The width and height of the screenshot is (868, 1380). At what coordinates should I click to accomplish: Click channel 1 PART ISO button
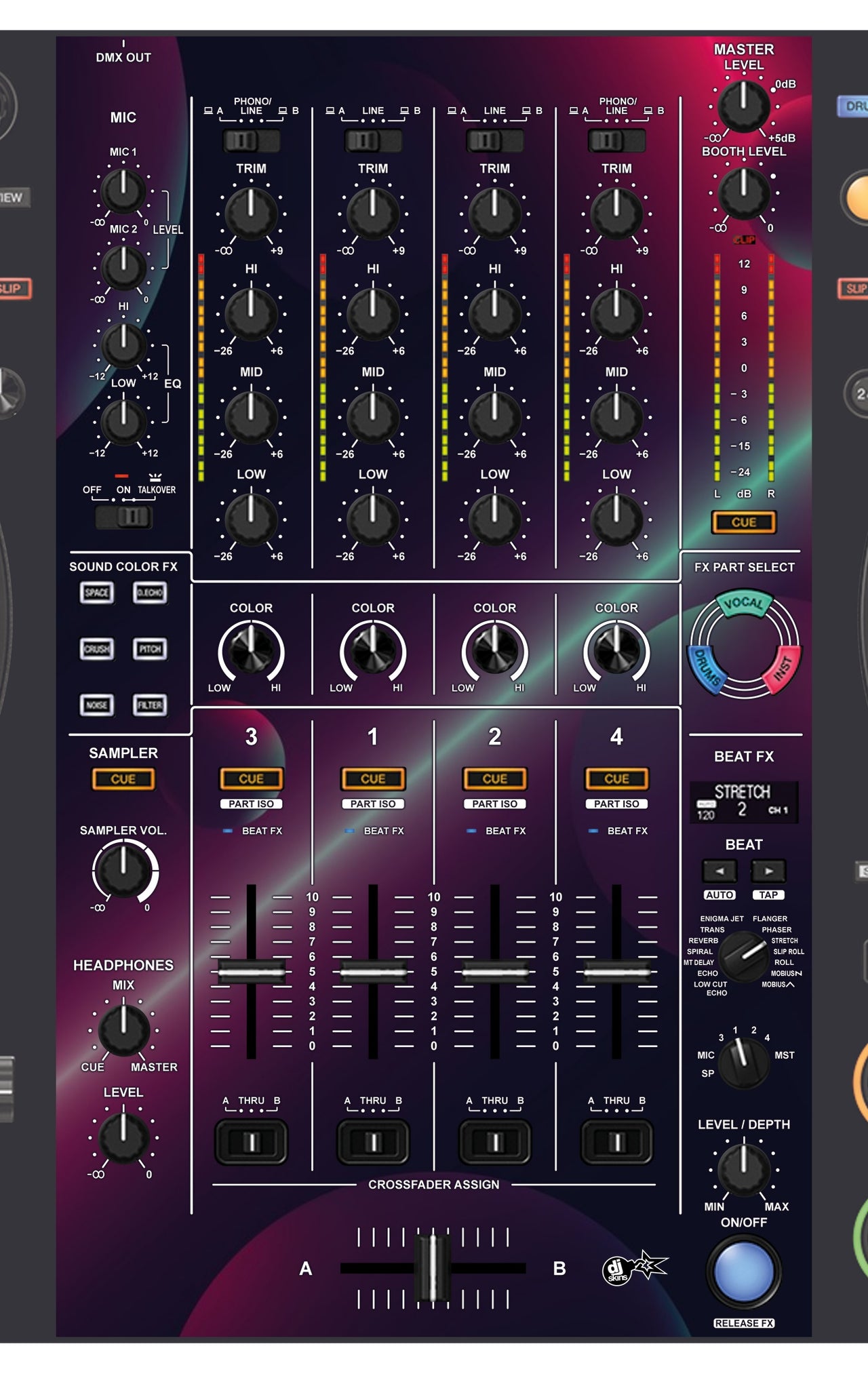(373, 804)
